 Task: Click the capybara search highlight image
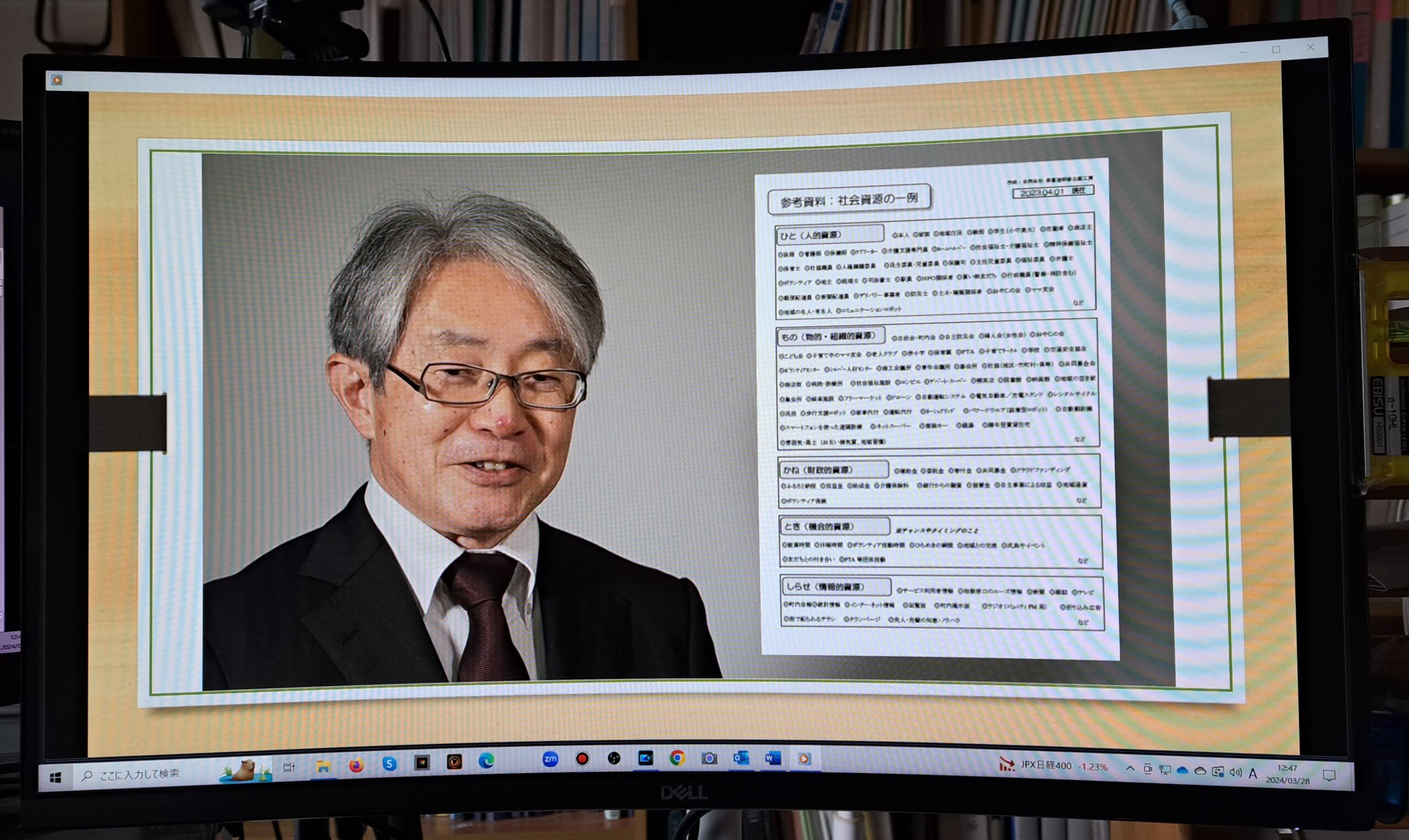(245, 771)
